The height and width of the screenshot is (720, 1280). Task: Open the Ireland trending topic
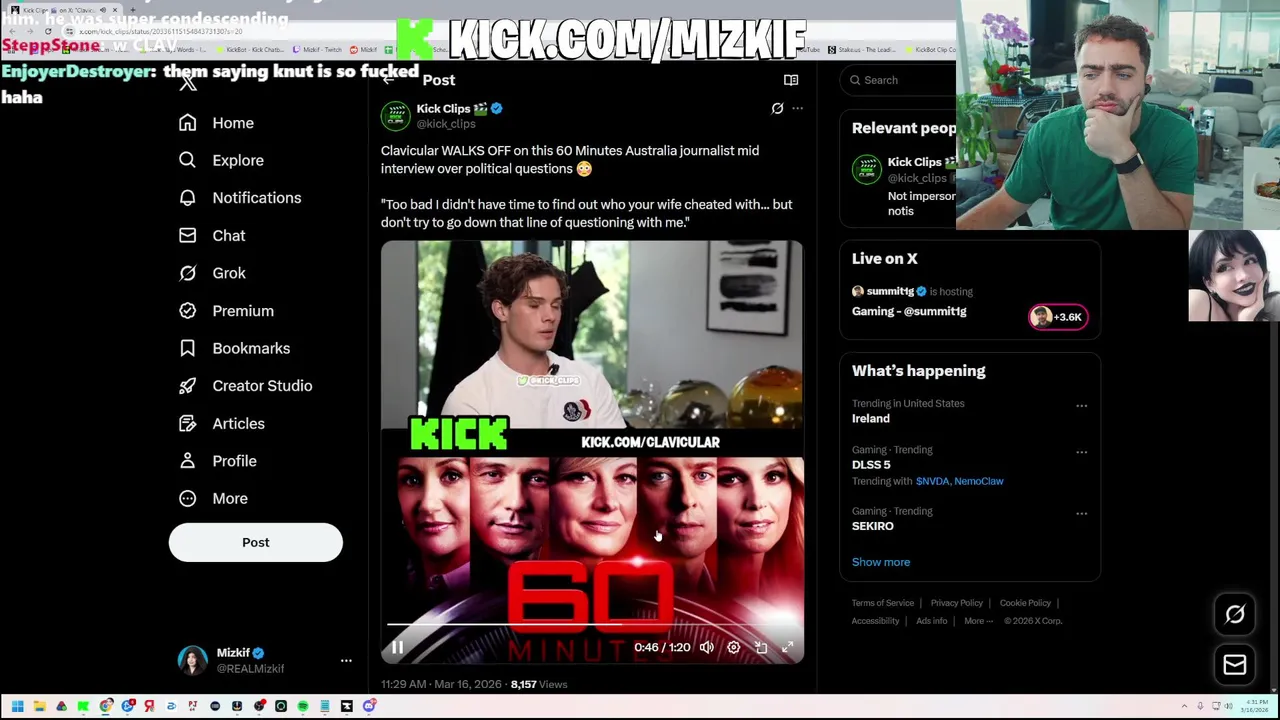click(x=870, y=419)
